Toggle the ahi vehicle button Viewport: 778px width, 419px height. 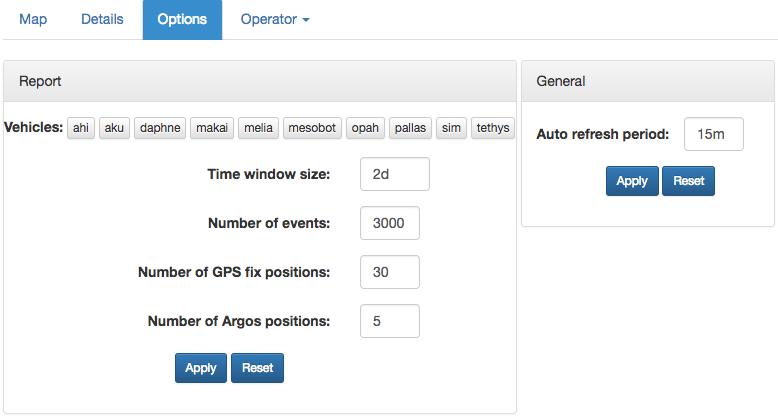[x=81, y=128]
